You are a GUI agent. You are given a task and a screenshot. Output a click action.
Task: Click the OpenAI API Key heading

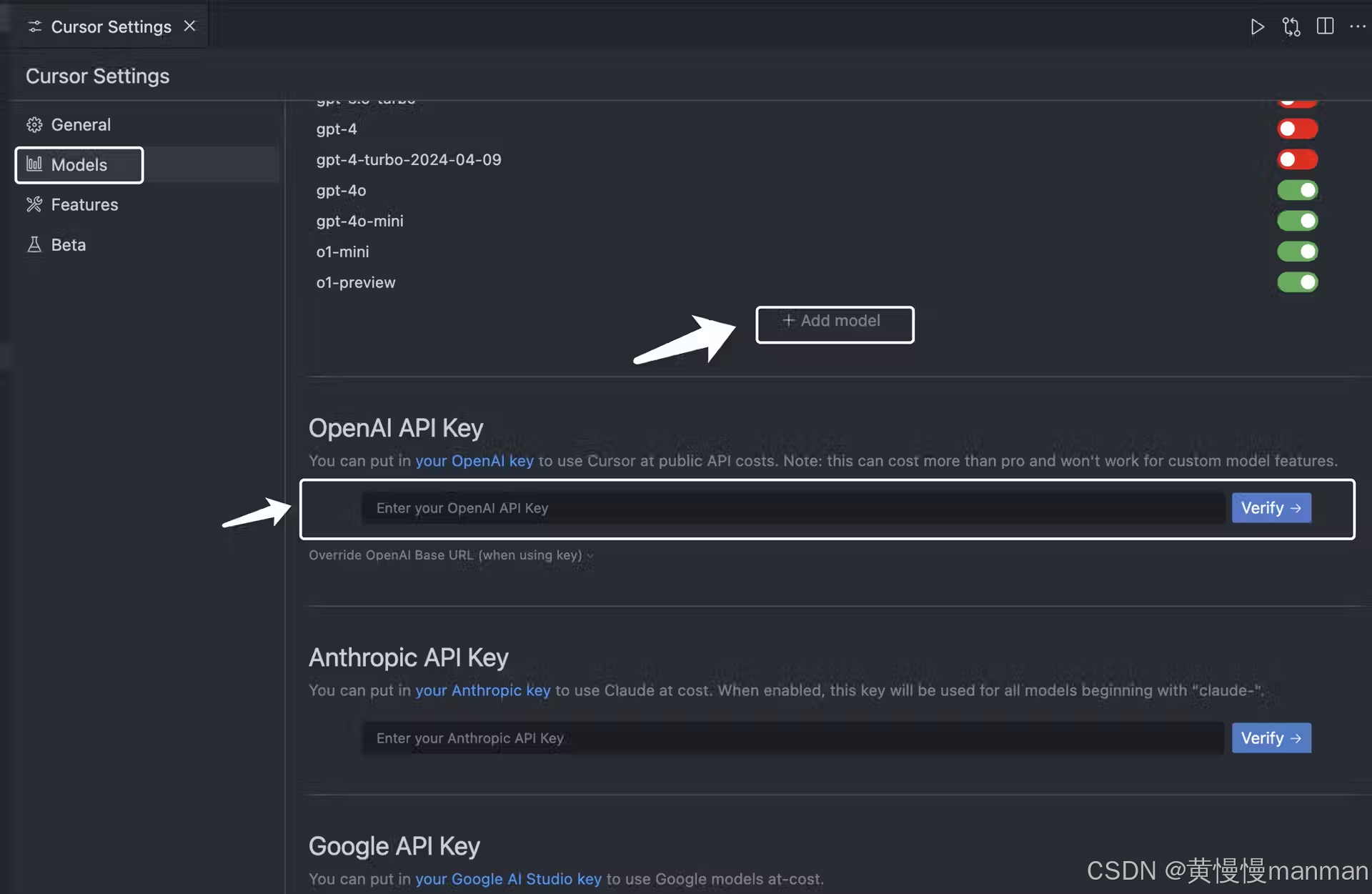396,428
